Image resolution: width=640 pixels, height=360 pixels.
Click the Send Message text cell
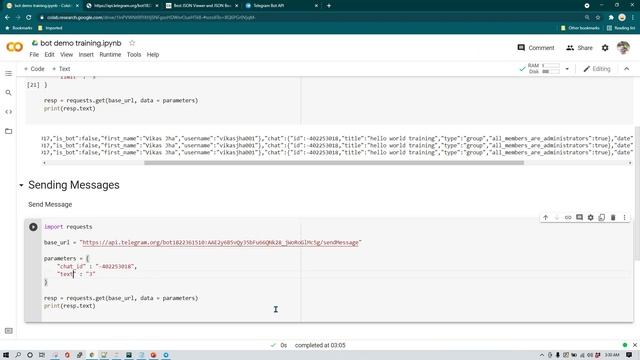click(50, 204)
